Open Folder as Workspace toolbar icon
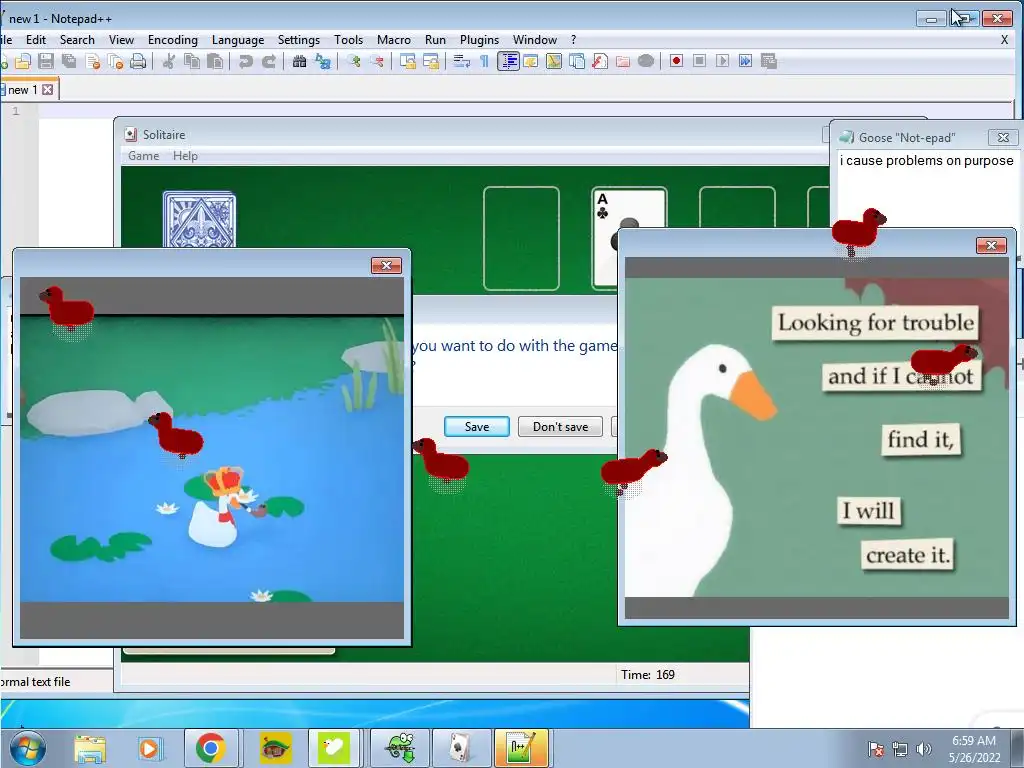Screen dimensions: 1024x768 [x=623, y=61]
